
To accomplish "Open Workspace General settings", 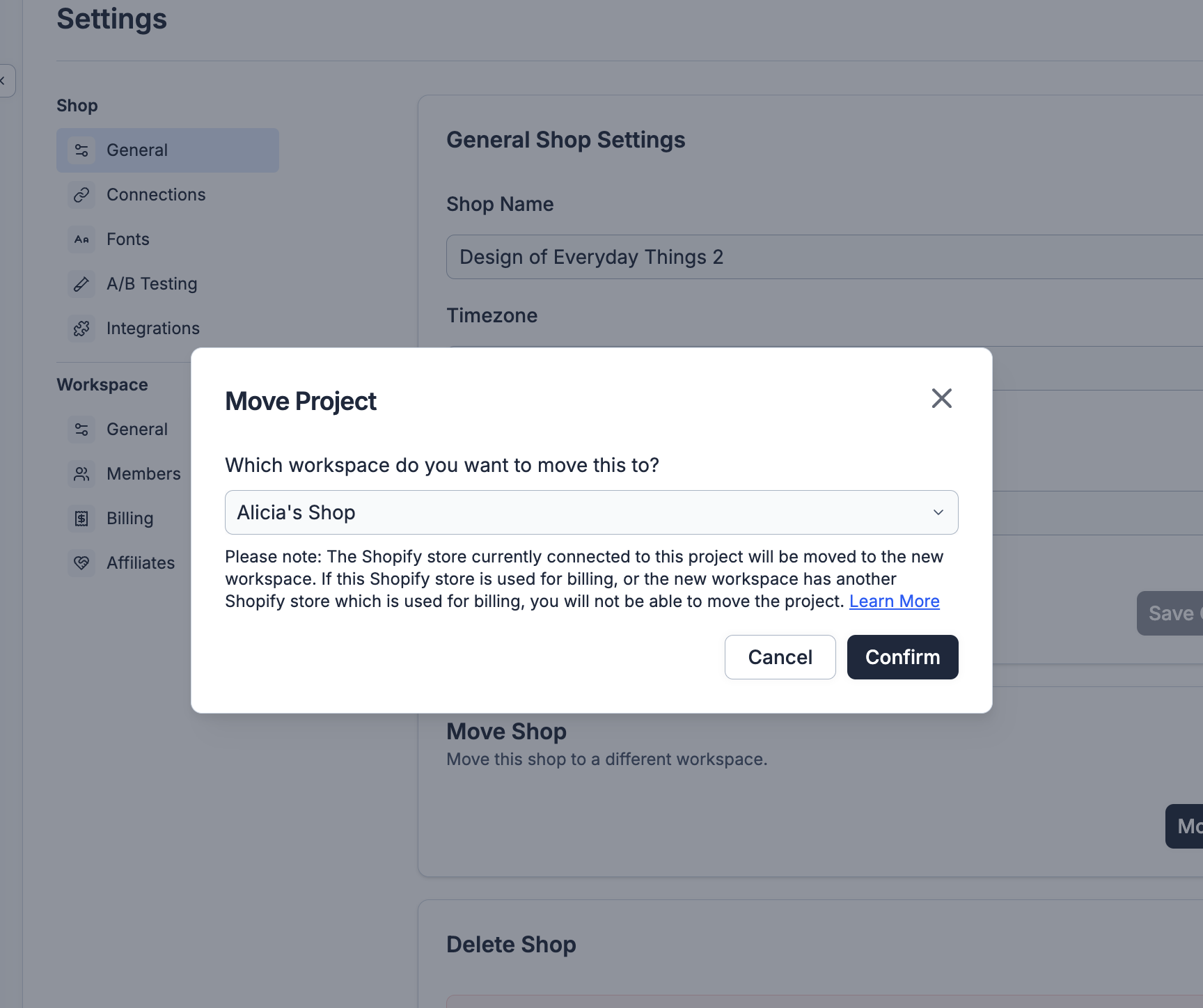I will point(136,430).
